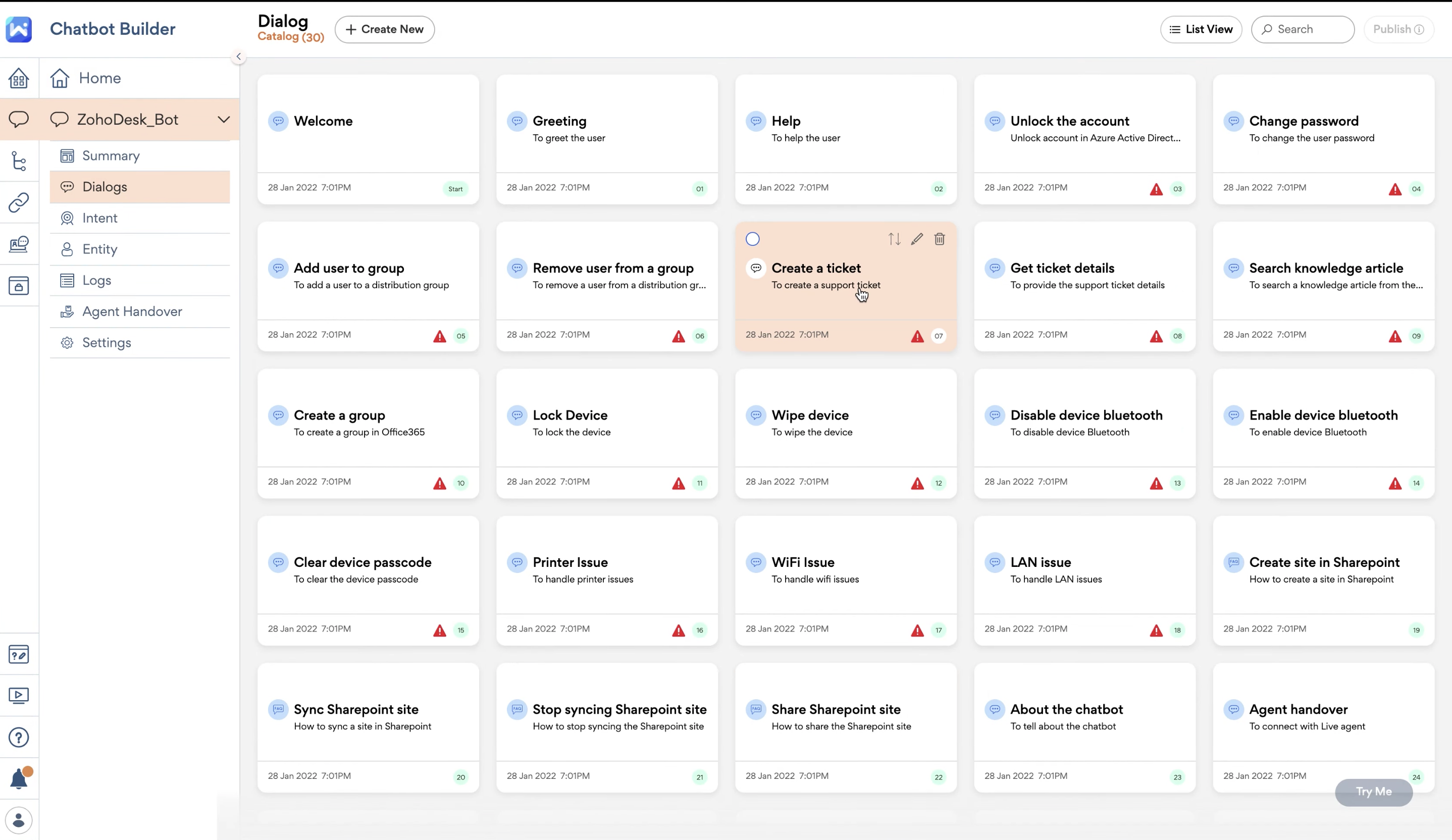Click the link chain icon in left rail

tap(19, 203)
